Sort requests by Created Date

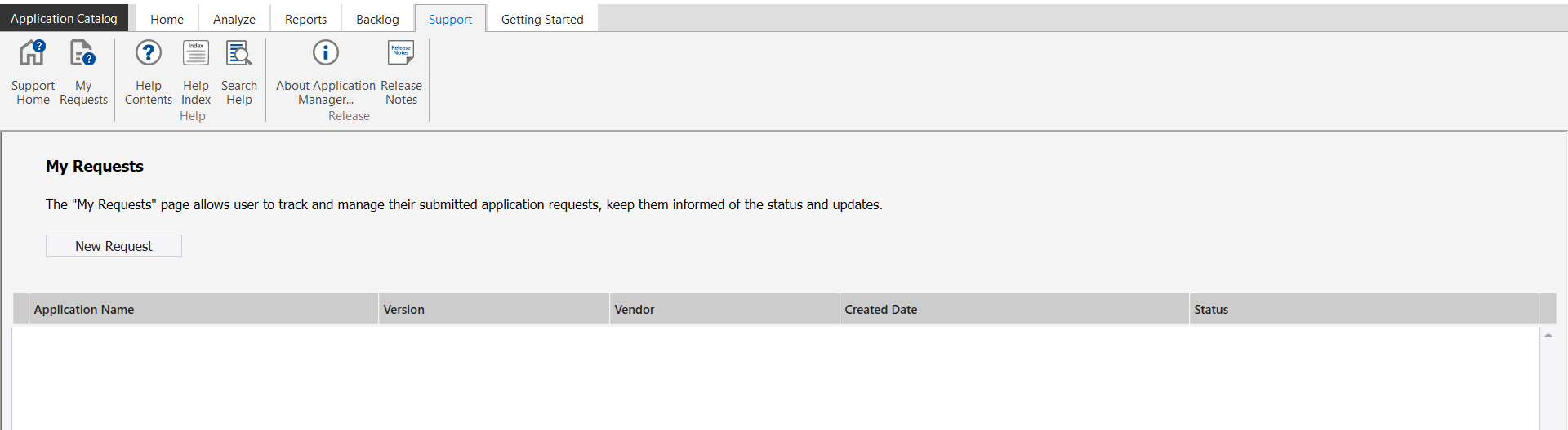[x=881, y=310]
